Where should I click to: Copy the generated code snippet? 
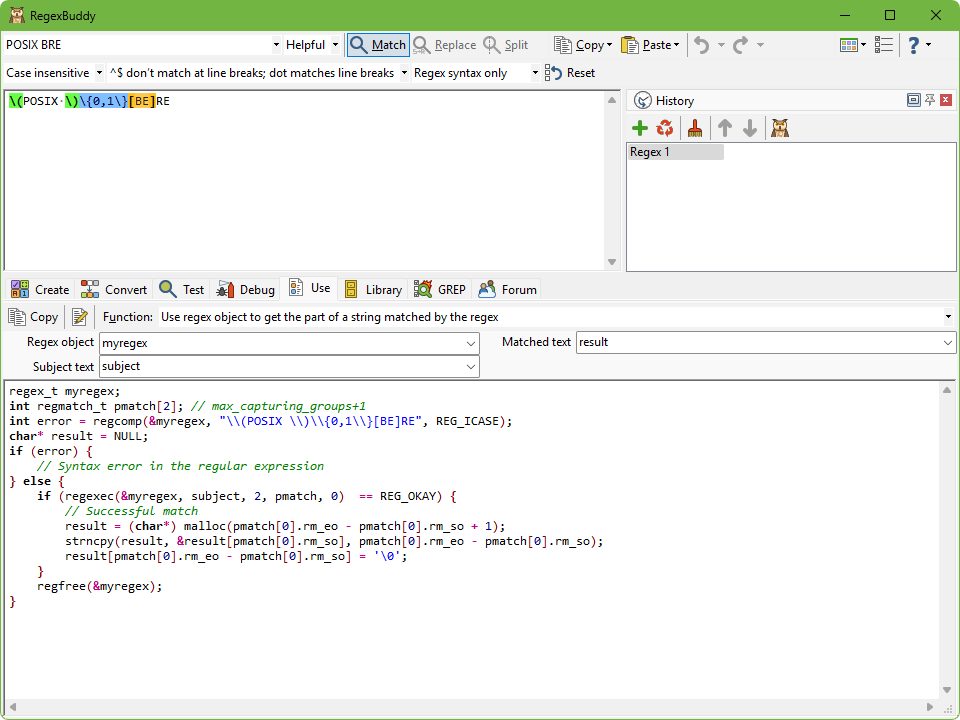pos(33,317)
